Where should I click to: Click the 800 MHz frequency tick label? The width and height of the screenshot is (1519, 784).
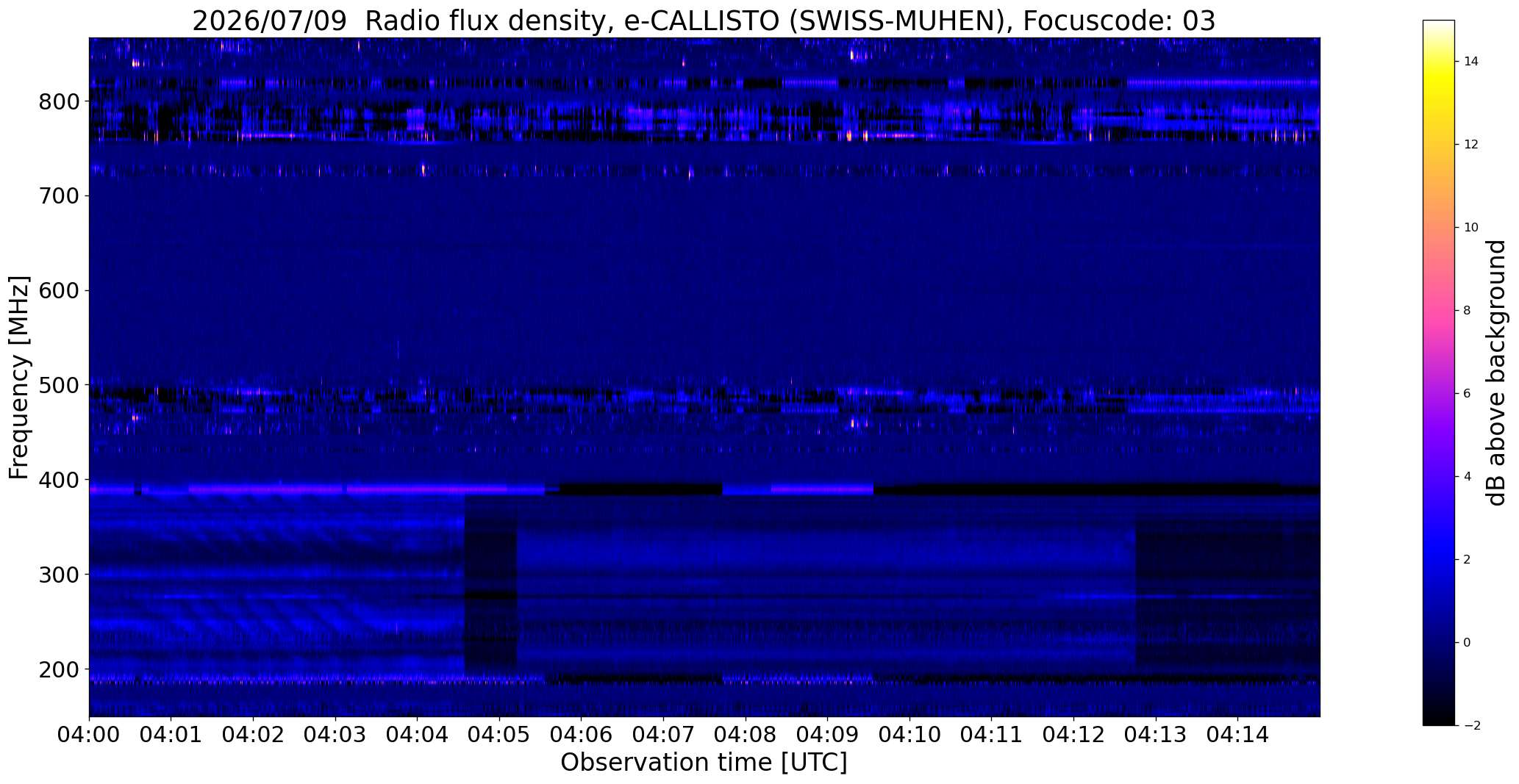(x=58, y=101)
